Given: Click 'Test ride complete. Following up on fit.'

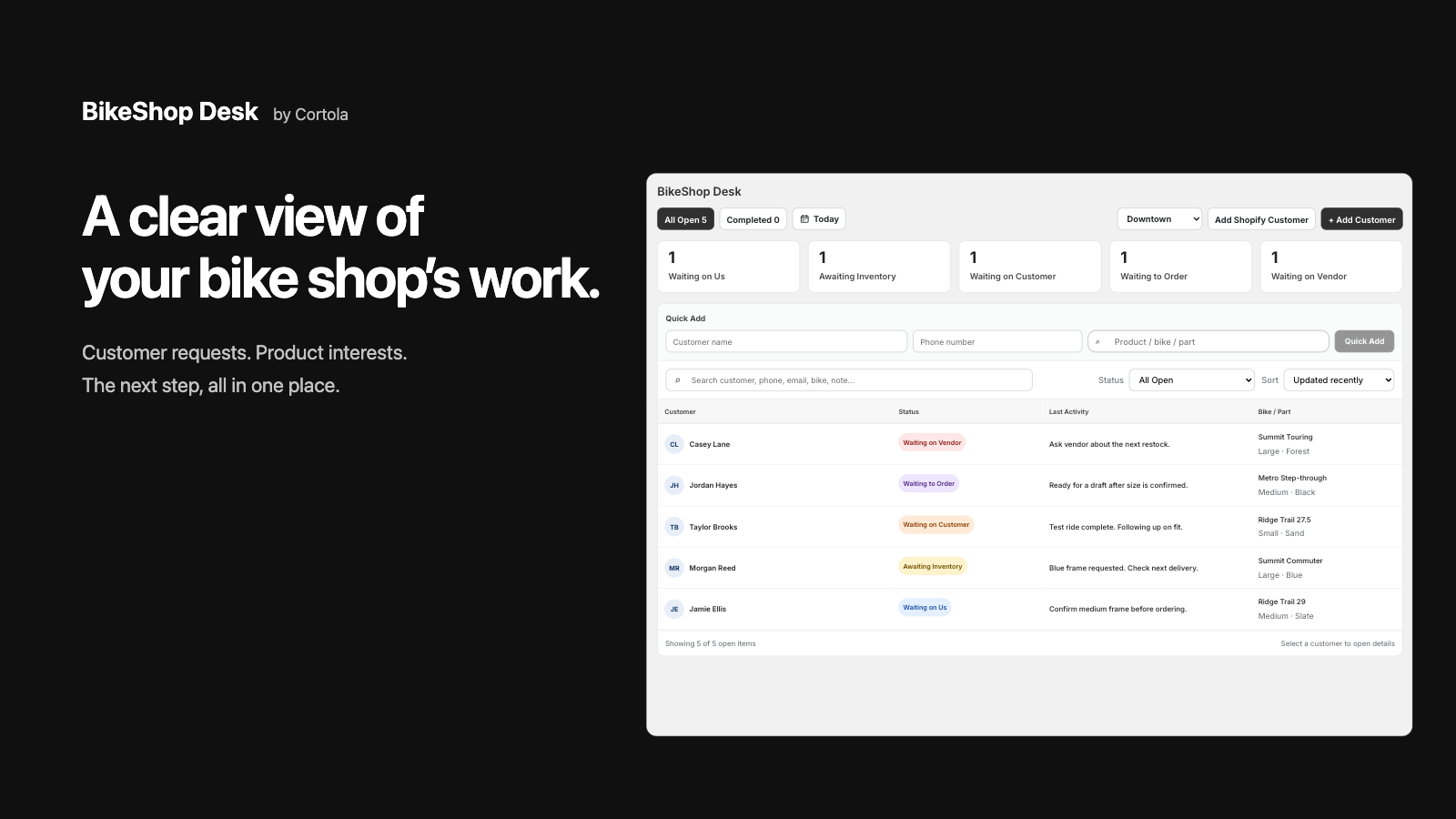Looking at the screenshot, I should 1116,527.
